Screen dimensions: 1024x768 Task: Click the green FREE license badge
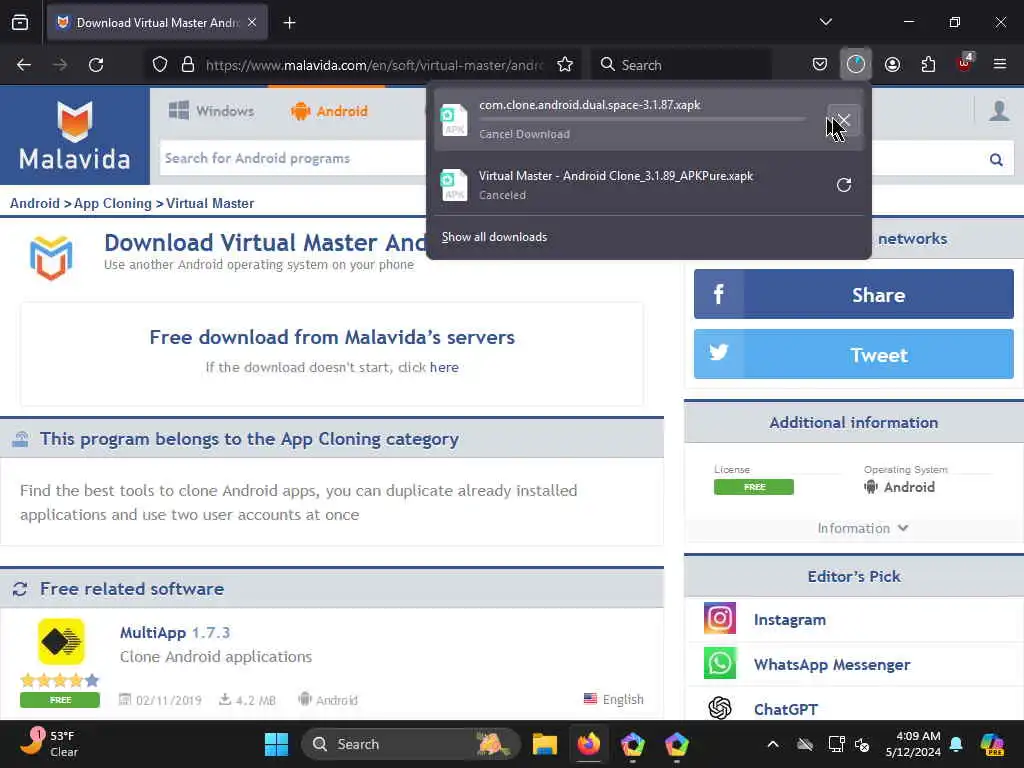click(754, 487)
